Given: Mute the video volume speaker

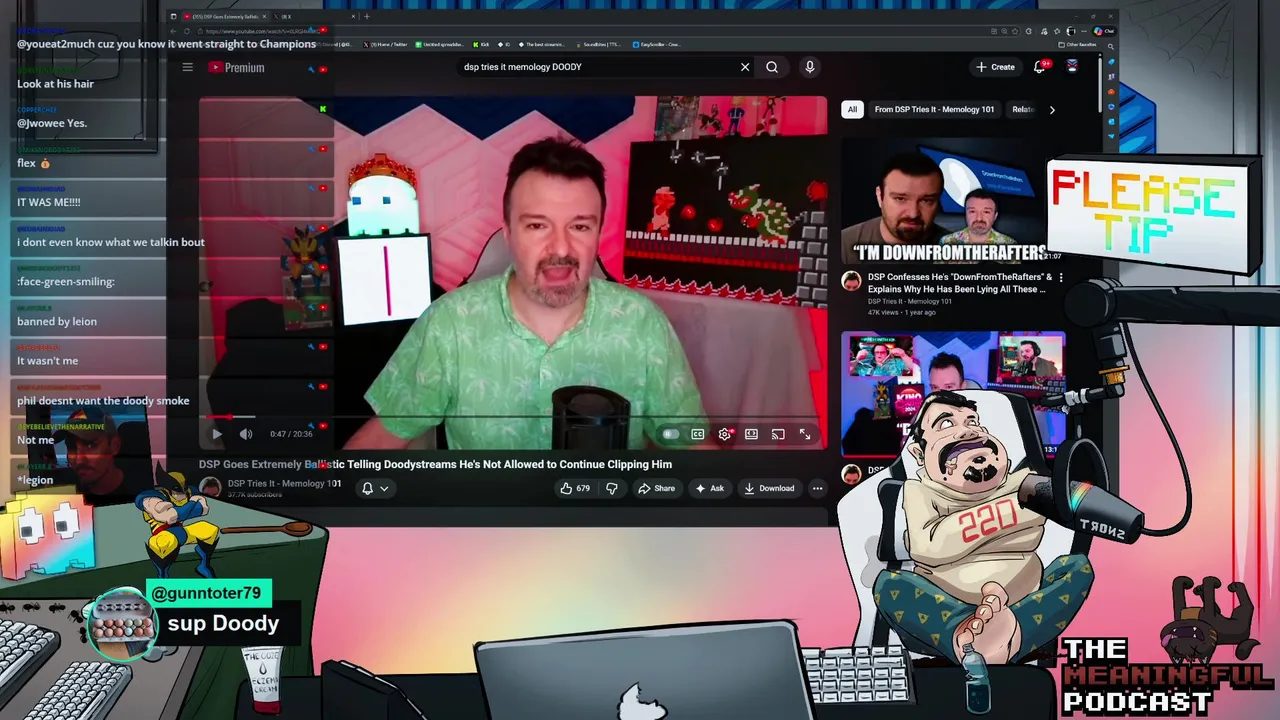Looking at the screenshot, I should pos(246,434).
